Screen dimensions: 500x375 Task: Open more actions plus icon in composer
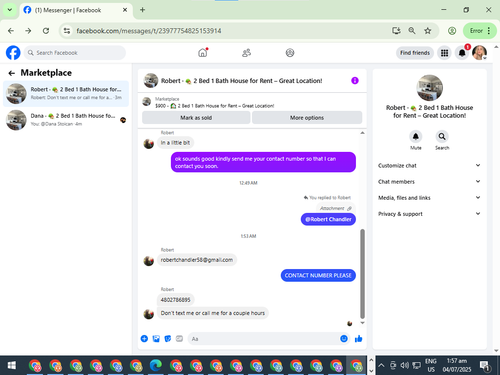click(x=144, y=339)
